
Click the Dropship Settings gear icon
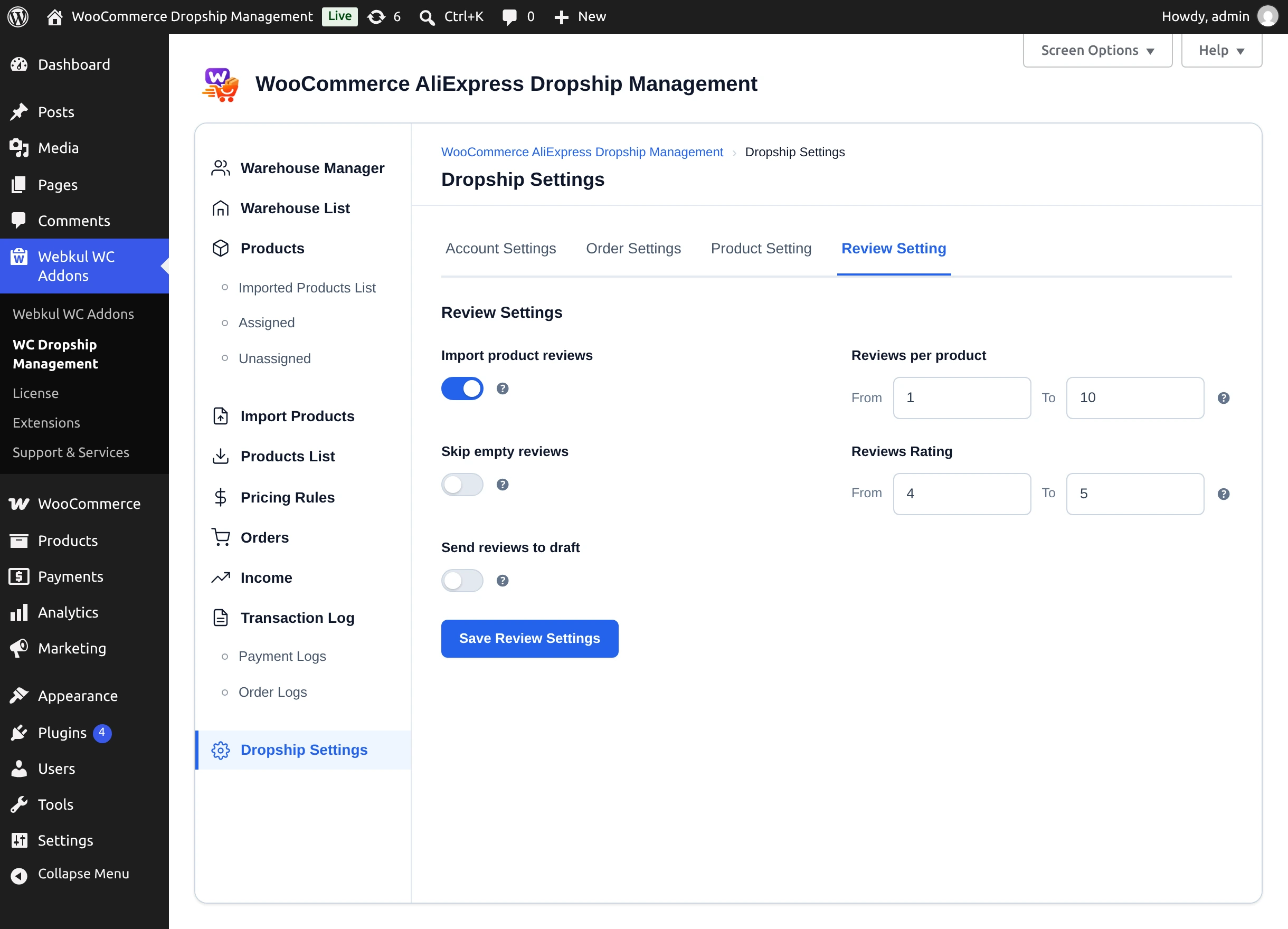tap(220, 751)
